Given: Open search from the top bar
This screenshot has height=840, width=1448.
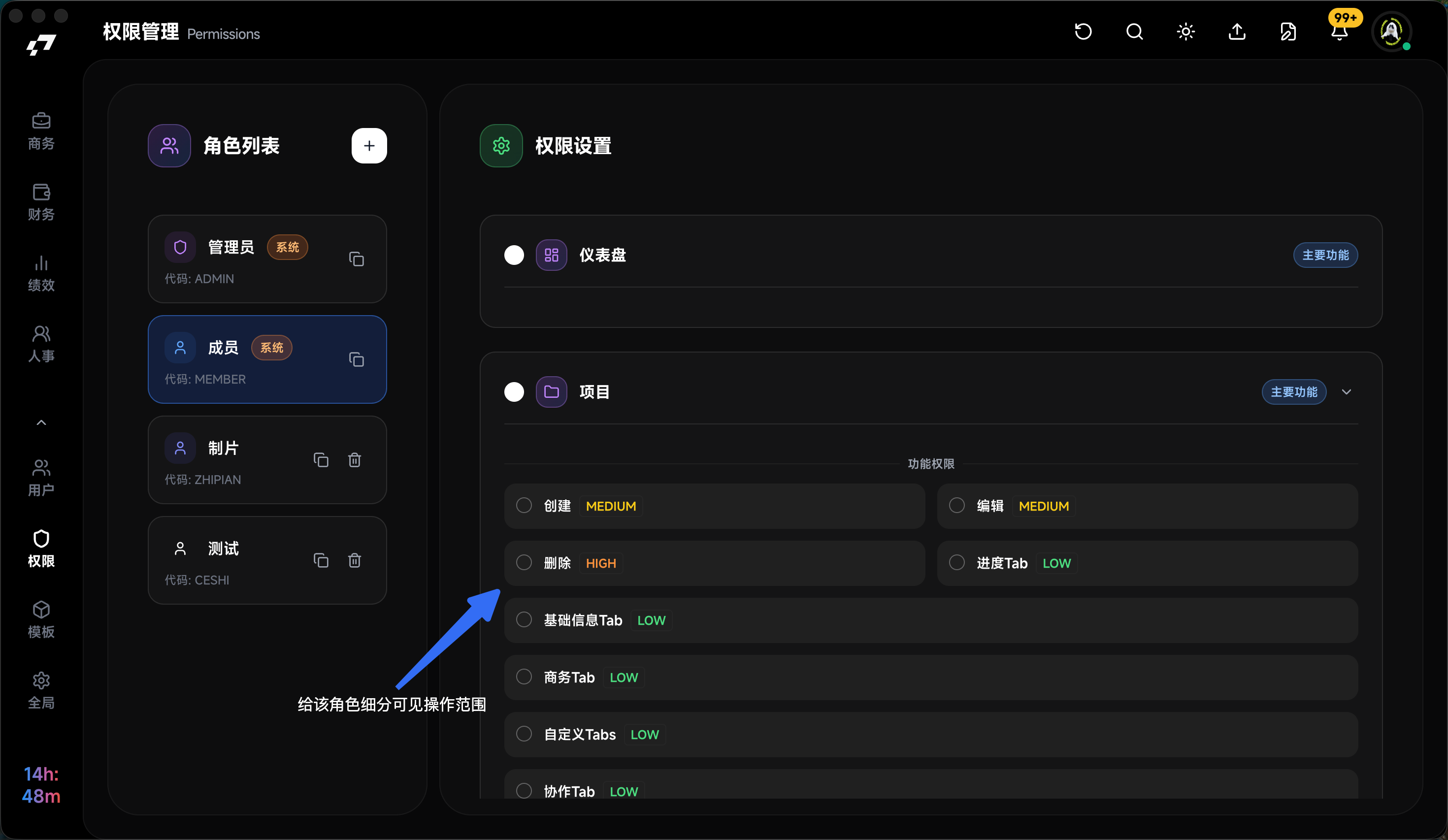Looking at the screenshot, I should (x=1134, y=32).
